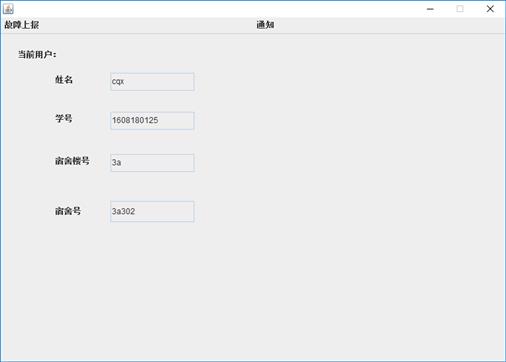Click the Java application icon in title bar

click(x=8, y=9)
